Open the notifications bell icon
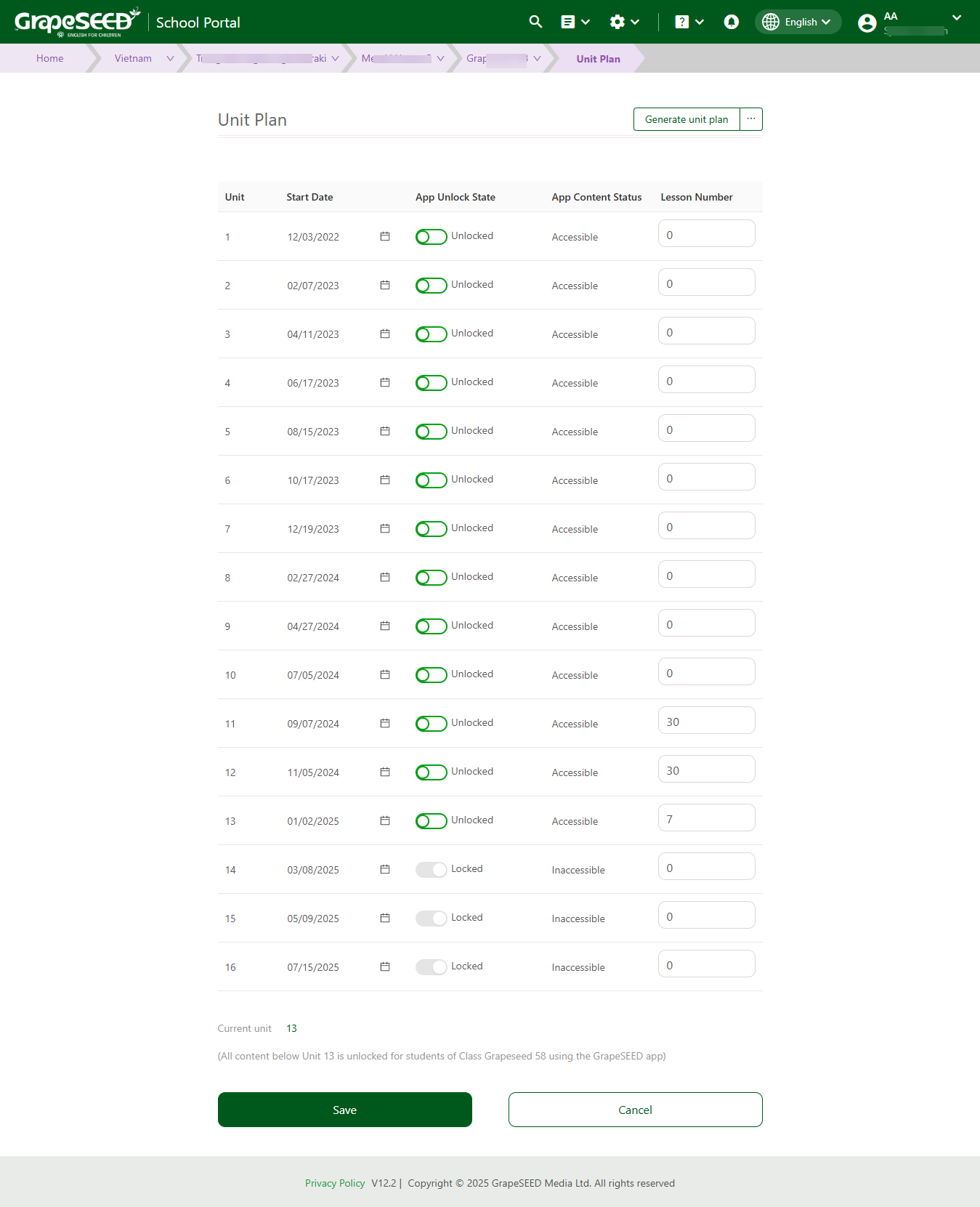The image size is (980, 1207). coord(731,22)
